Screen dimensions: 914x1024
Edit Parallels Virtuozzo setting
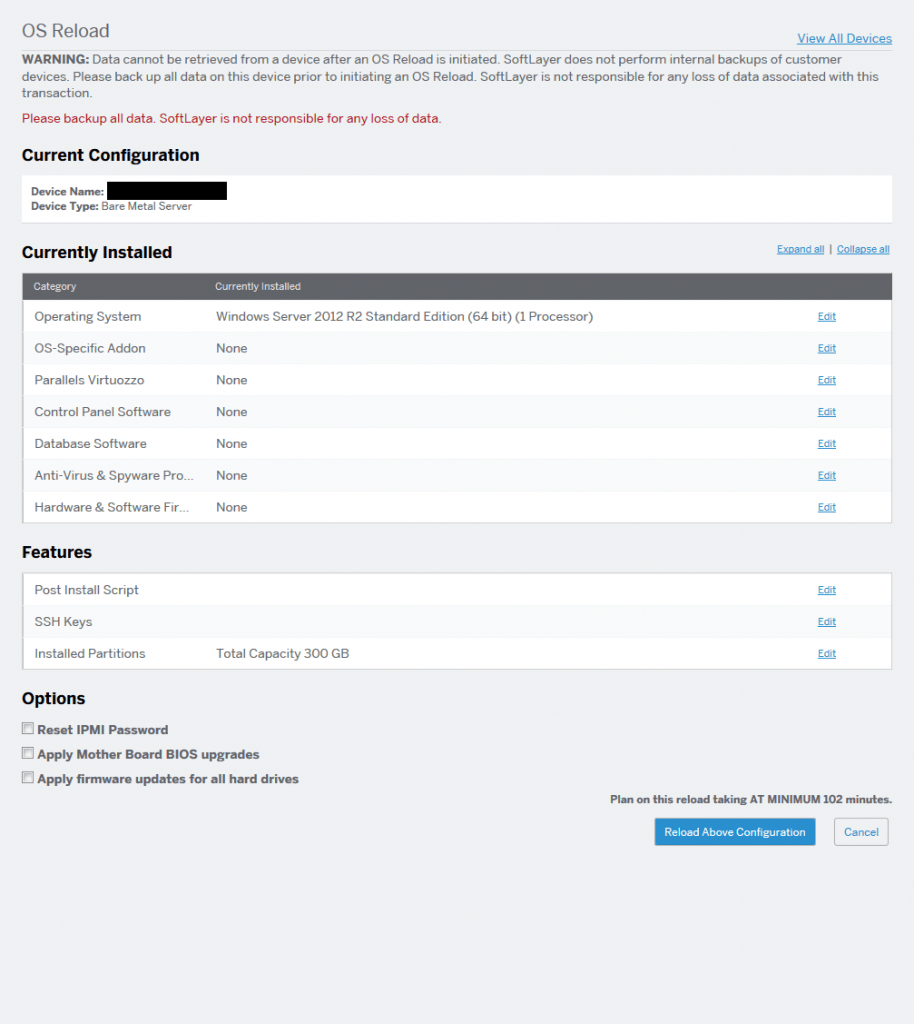pyautogui.click(x=827, y=380)
